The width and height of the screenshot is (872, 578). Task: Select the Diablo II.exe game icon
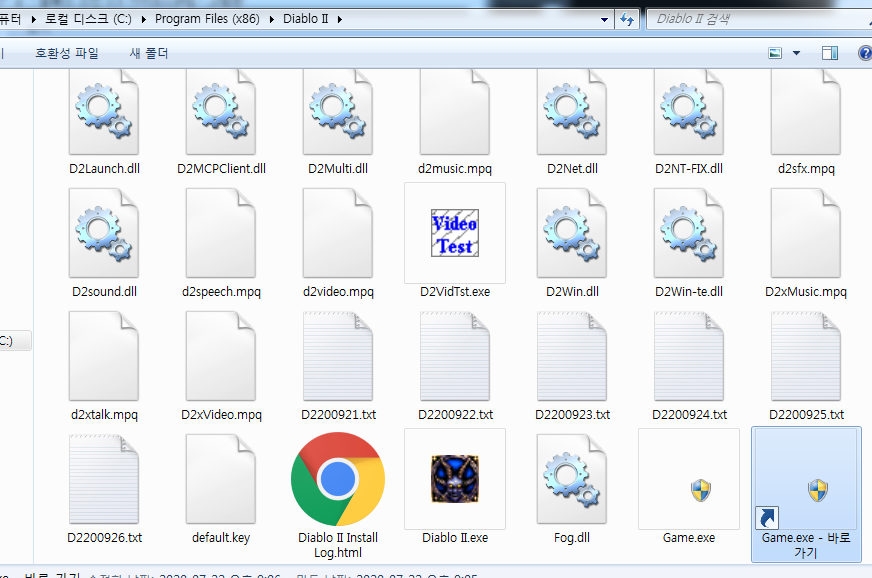tap(455, 479)
